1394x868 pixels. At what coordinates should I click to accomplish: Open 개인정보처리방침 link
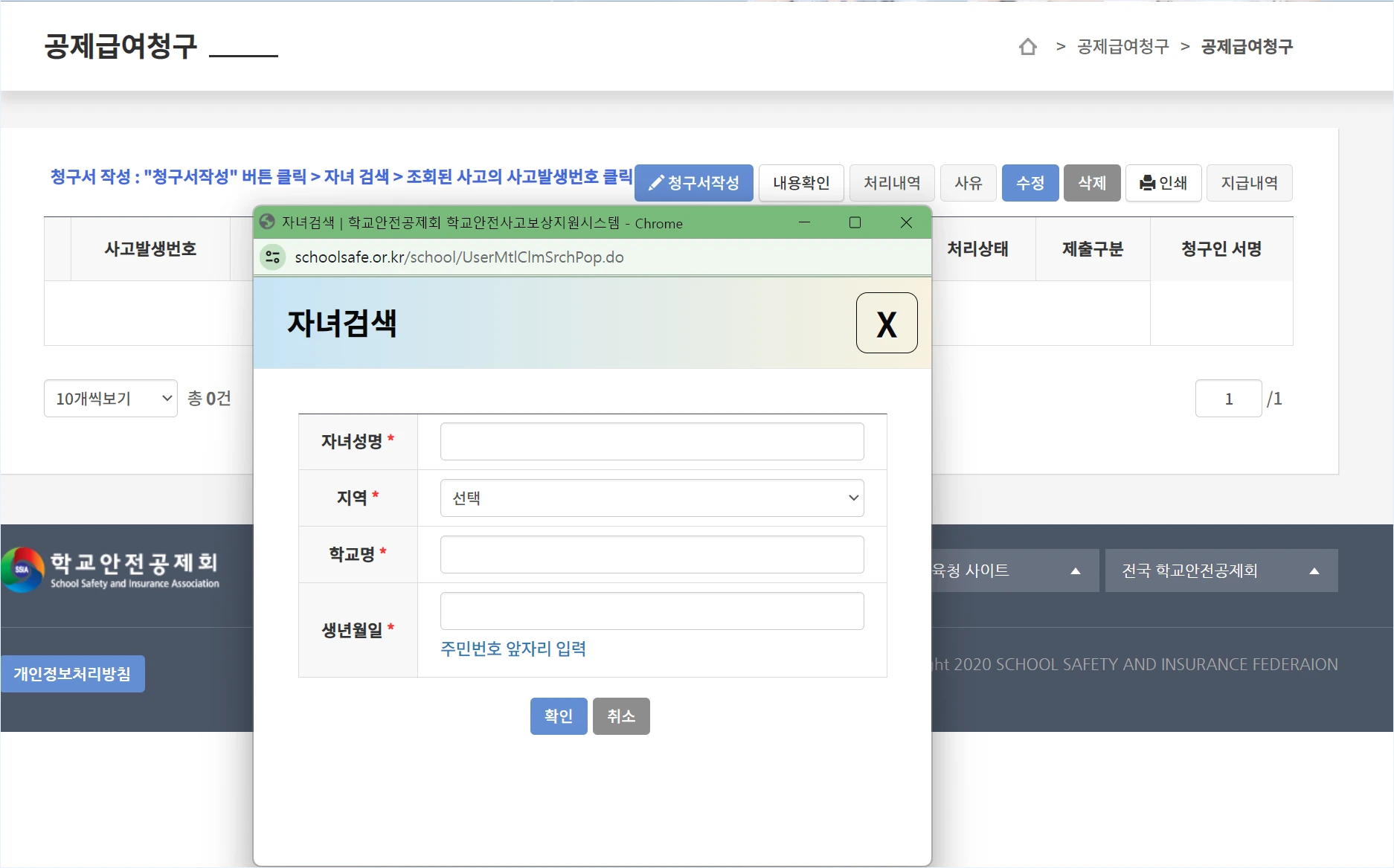pyautogui.click(x=72, y=674)
